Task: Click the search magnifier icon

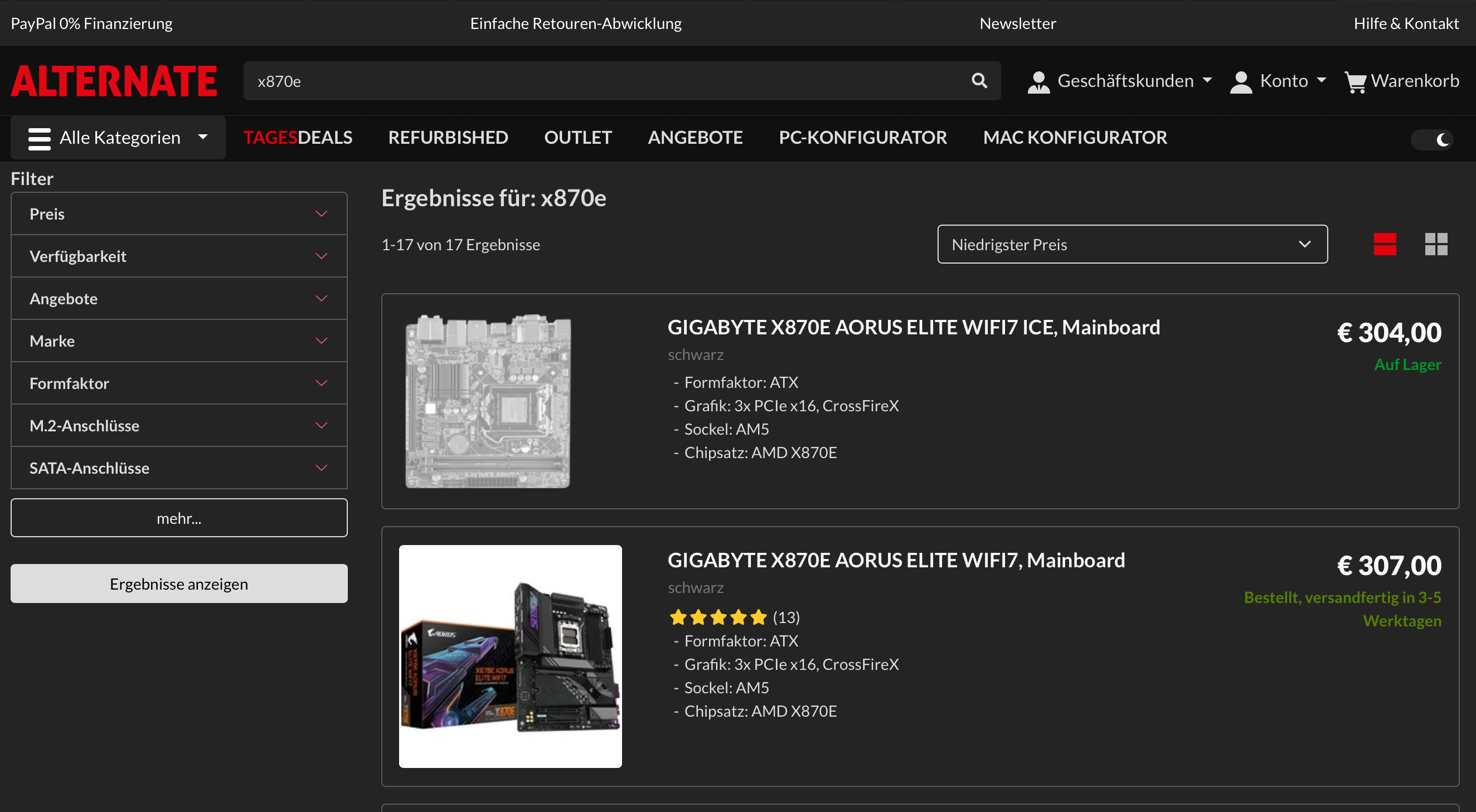Action: click(979, 81)
